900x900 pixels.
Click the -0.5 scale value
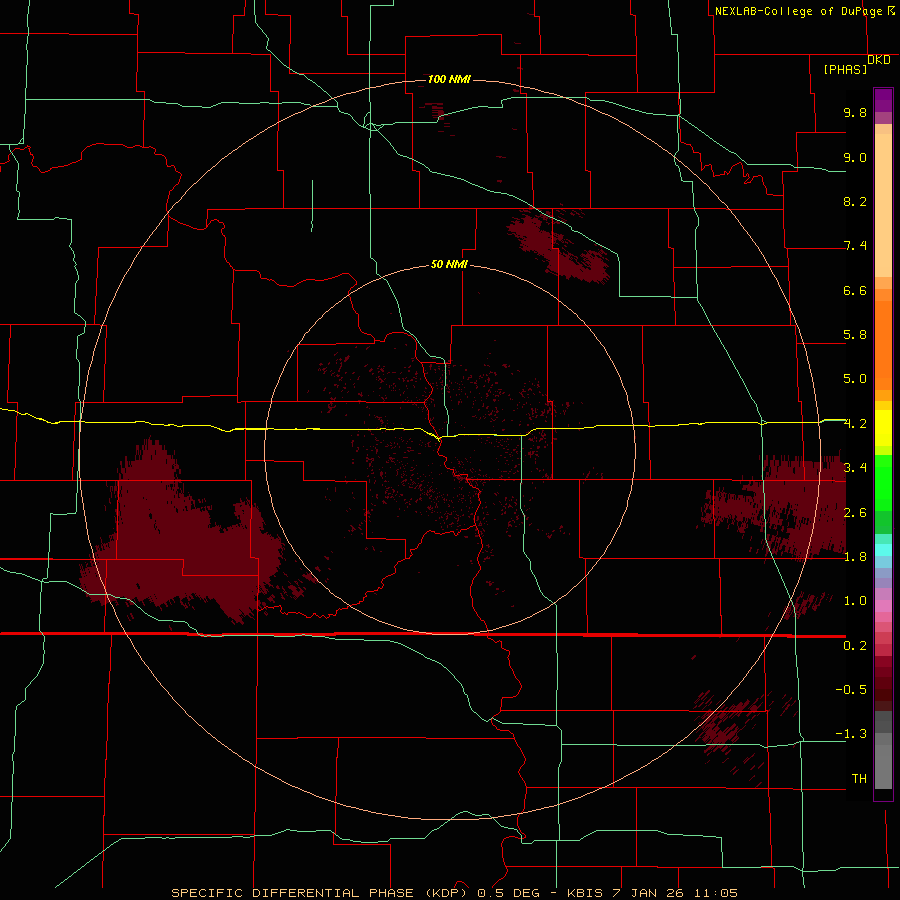851,689
